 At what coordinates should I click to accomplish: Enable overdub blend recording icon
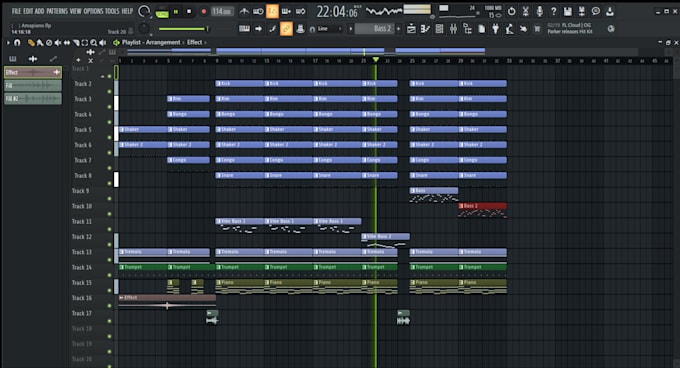(x=286, y=11)
